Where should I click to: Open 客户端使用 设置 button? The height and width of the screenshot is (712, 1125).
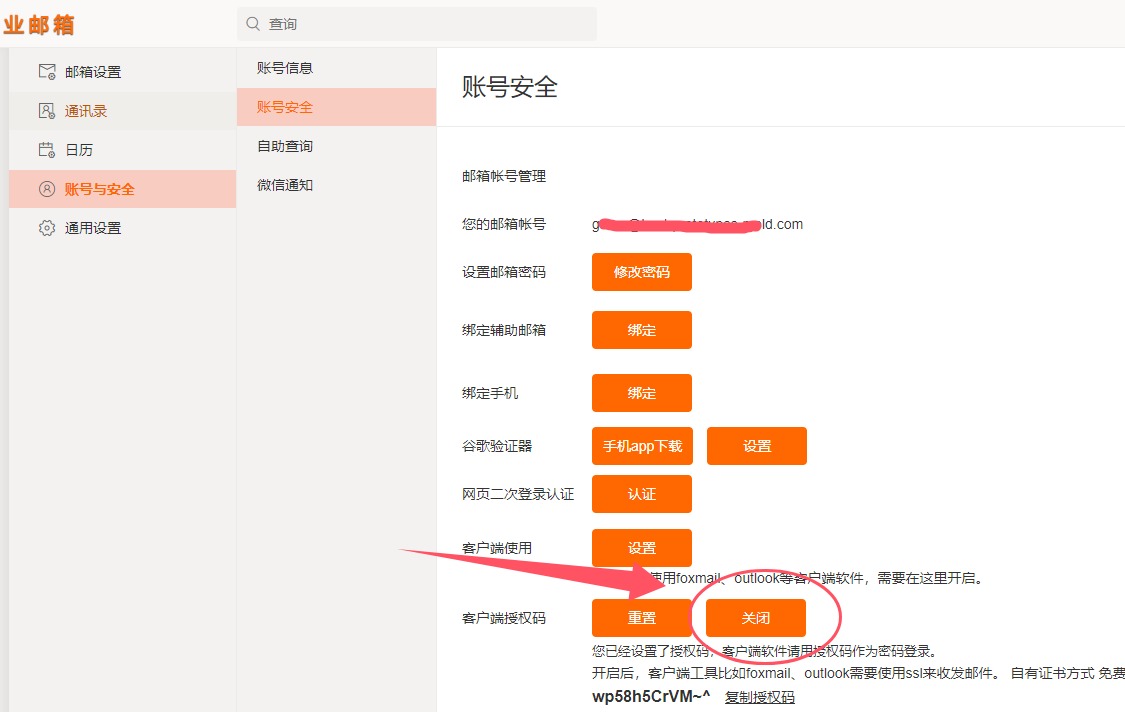point(641,548)
